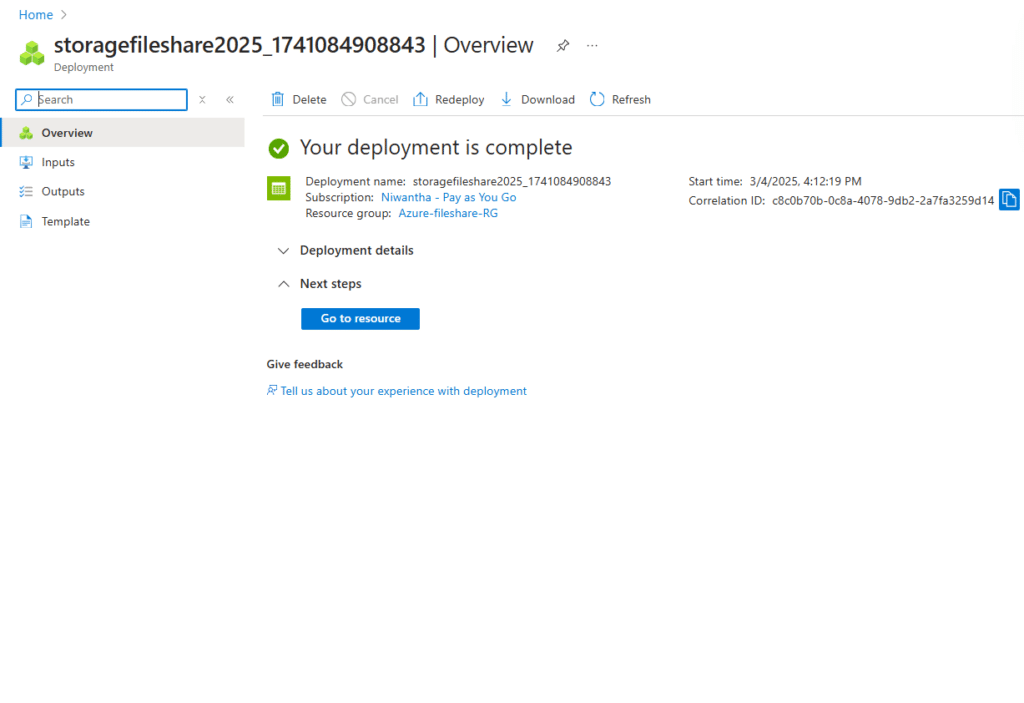Open the Azure-fileshare-RG resource group link
This screenshot has width=1024, height=703.
[447, 214]
